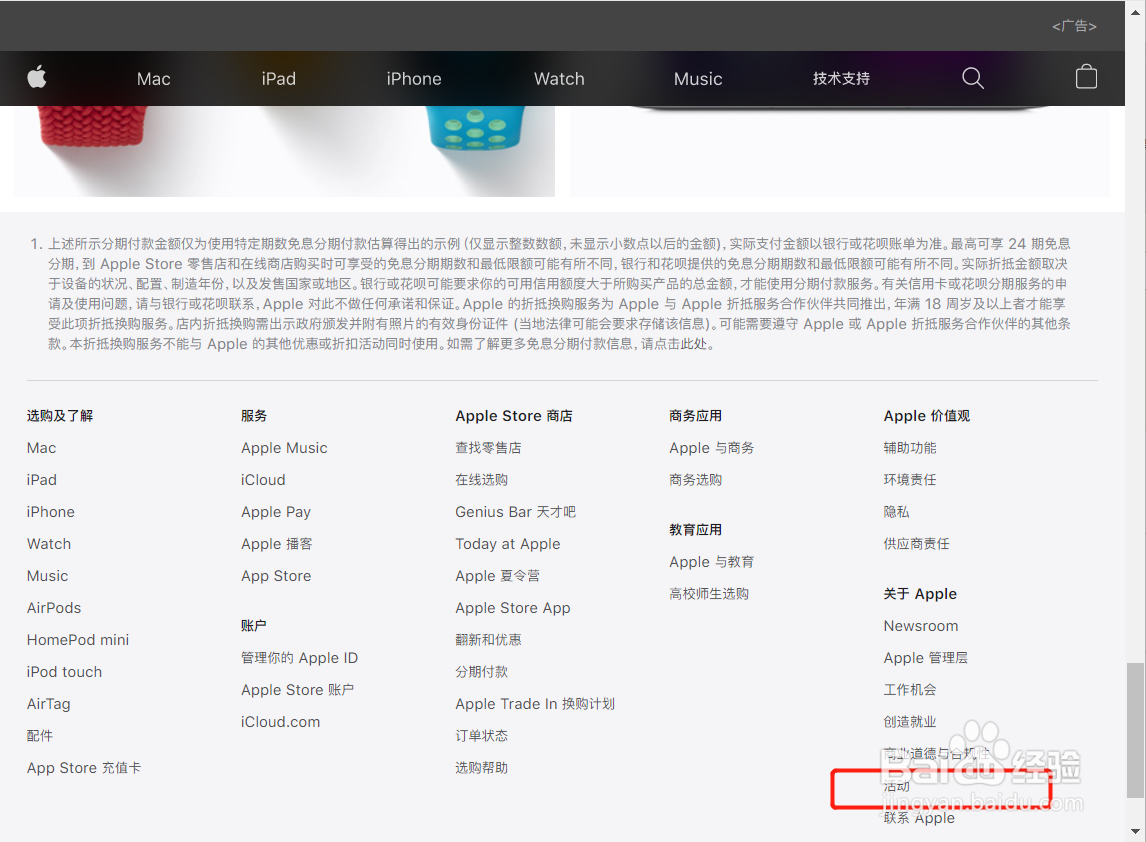
Task: Click the vertical scrollbar thumb
Action: (x=1135, y=730)
